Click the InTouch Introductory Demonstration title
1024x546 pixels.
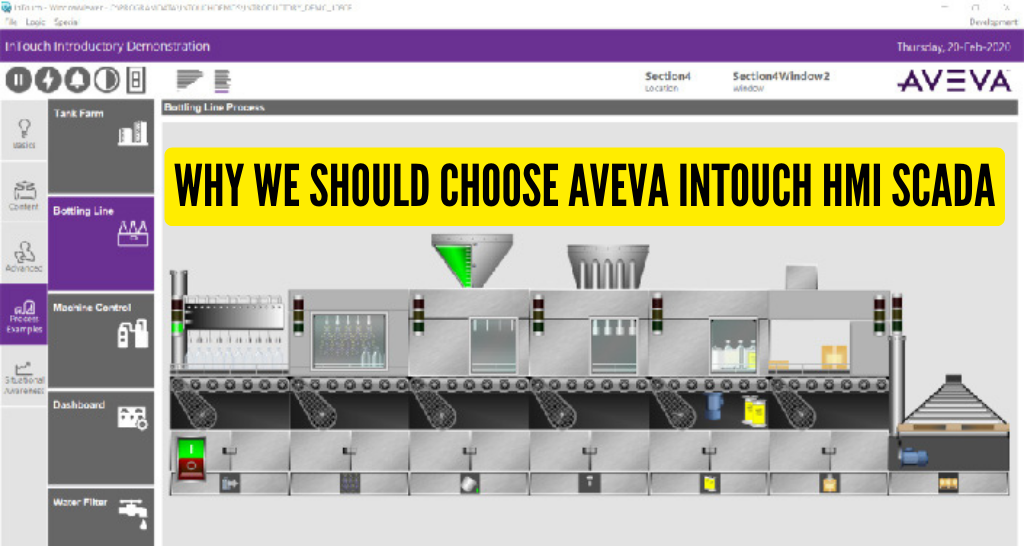coord(108,46)
